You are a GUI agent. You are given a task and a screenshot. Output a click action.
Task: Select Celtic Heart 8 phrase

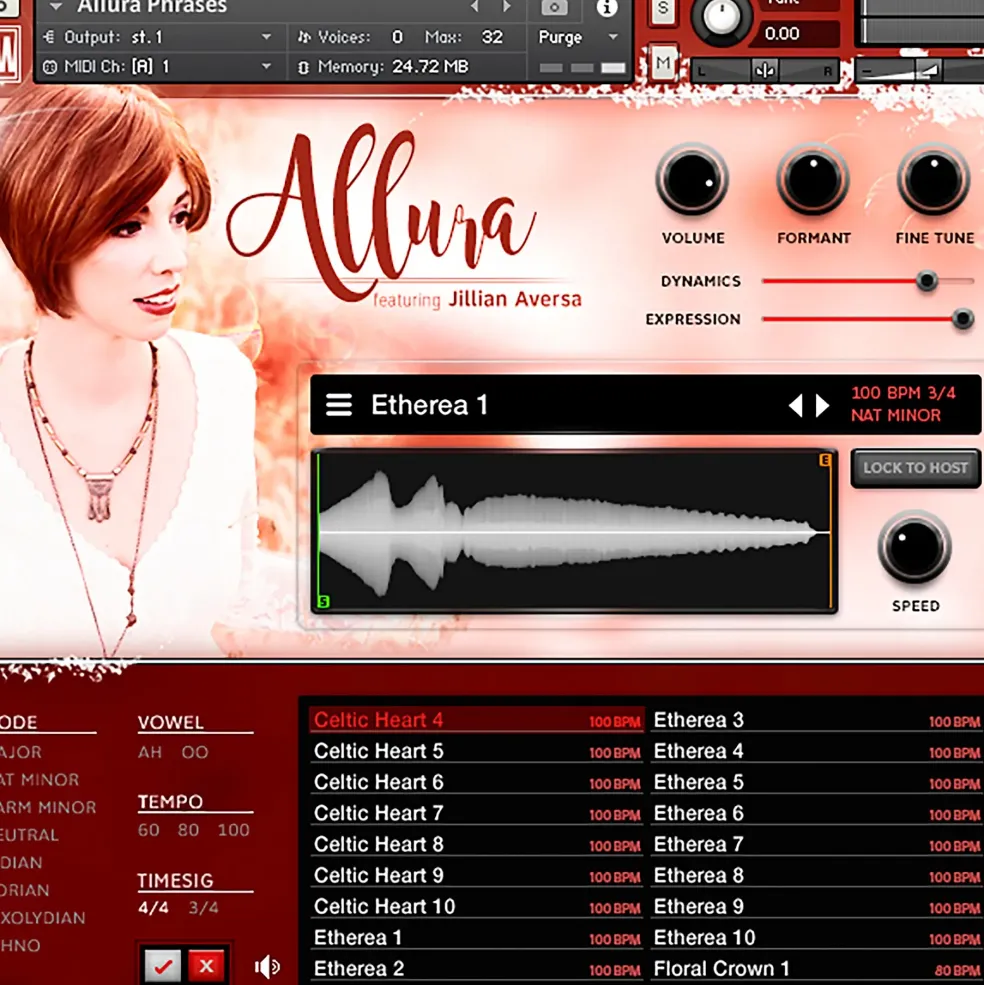(x=477, y=844)
